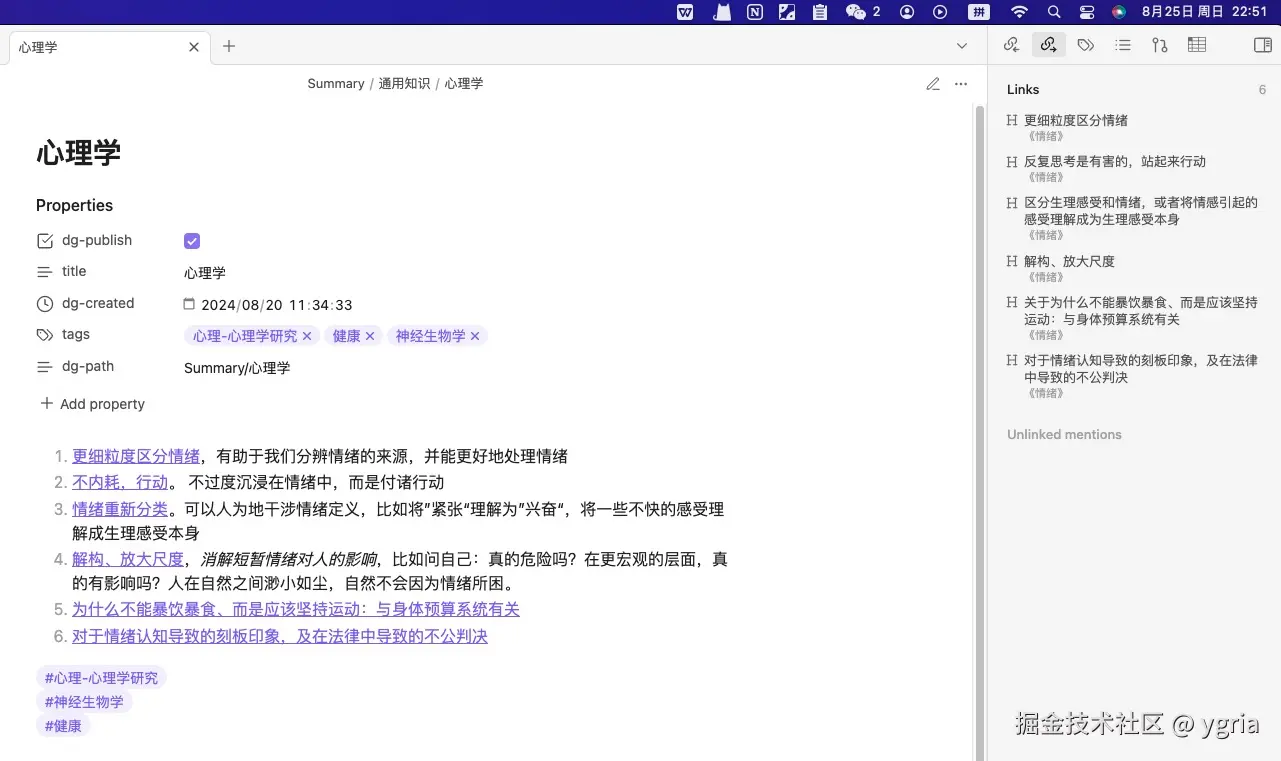Click the title property type icon
1281x761 pixels.
click(44, 272)
